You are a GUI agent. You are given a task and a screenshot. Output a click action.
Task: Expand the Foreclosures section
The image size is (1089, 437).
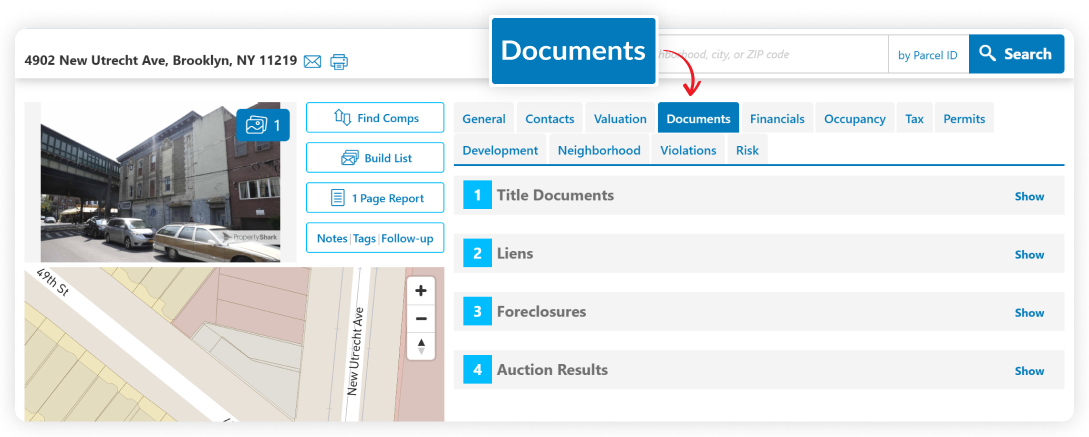click(1029, 313)
